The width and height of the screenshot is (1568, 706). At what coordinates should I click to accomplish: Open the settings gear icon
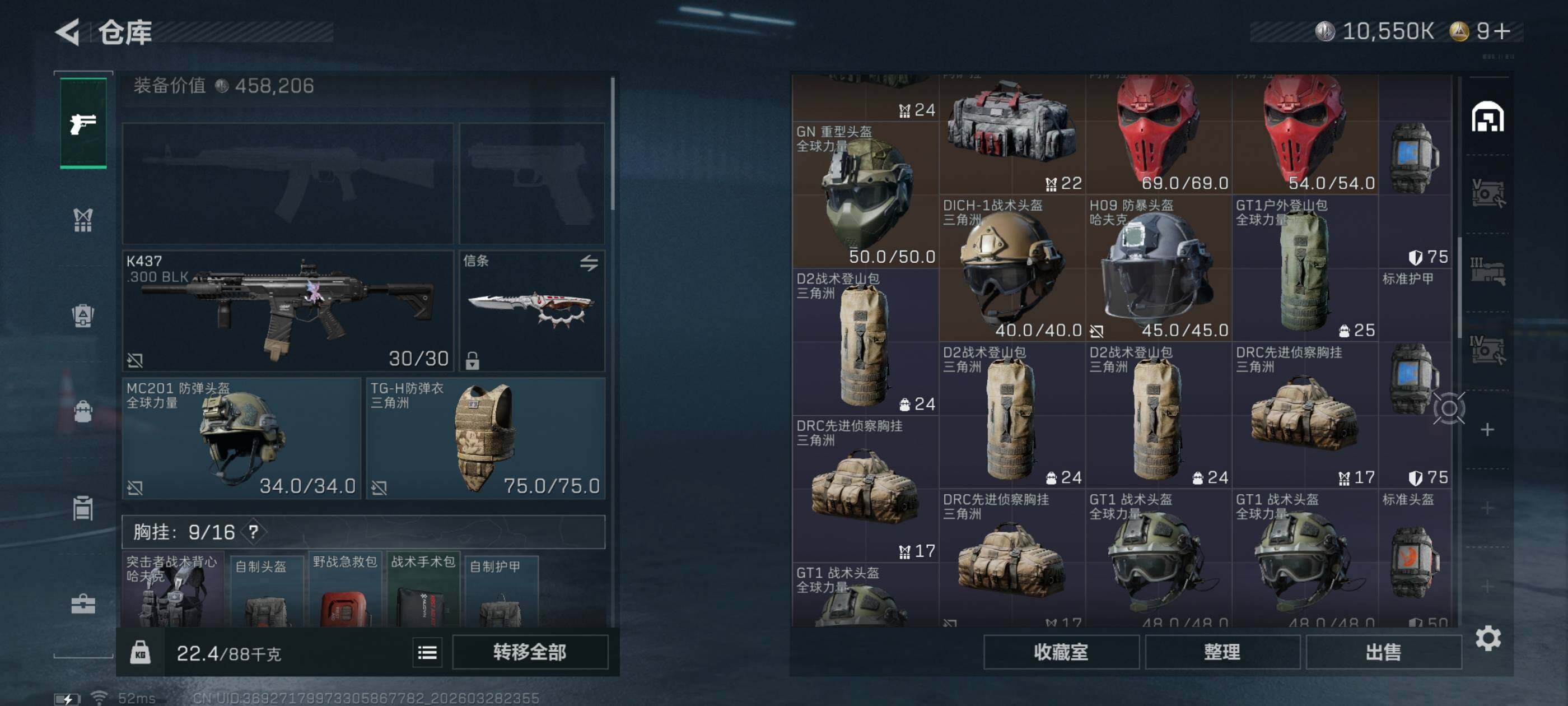1488,638
